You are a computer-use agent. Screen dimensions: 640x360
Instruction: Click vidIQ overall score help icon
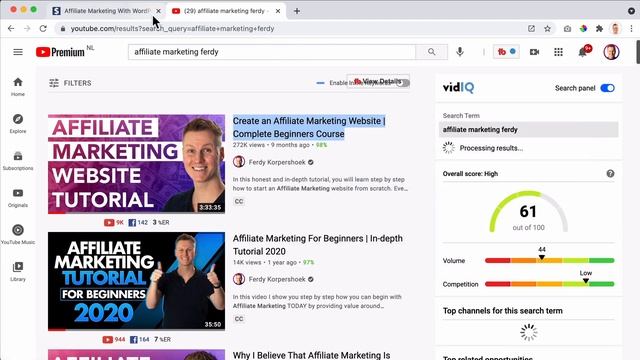(x=610, y=173)
